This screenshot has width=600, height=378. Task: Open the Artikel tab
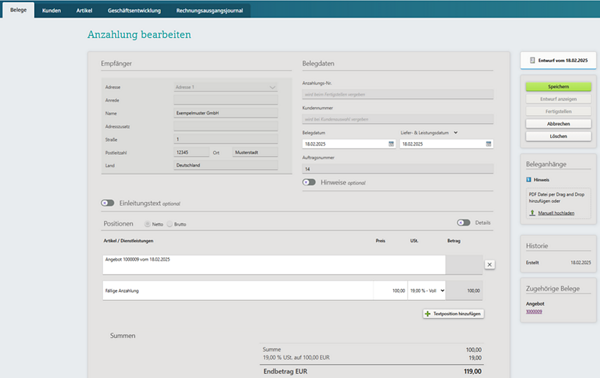pos(84,10)
